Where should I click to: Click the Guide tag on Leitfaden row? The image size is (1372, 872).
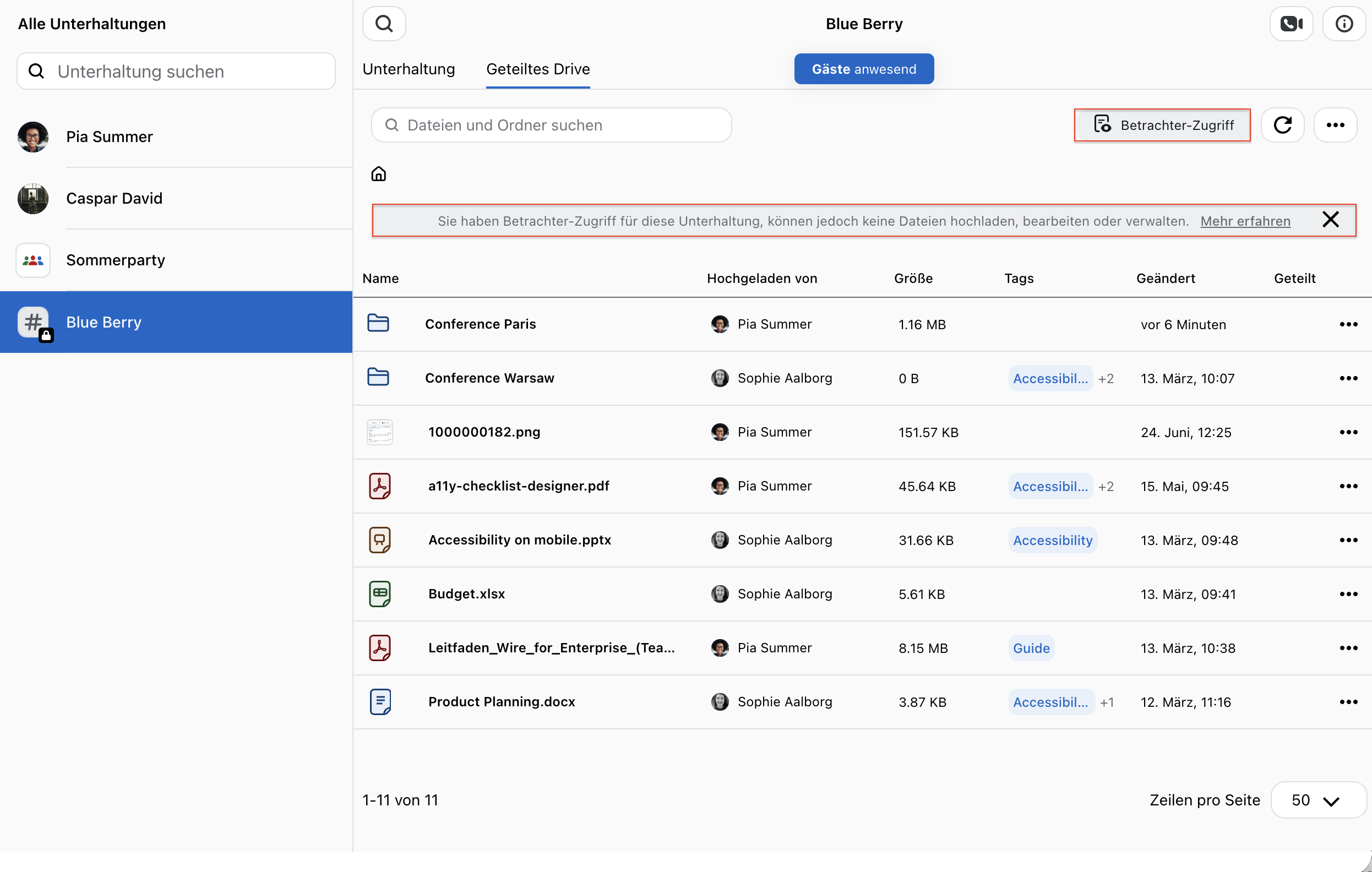(x=1031, y=648)
